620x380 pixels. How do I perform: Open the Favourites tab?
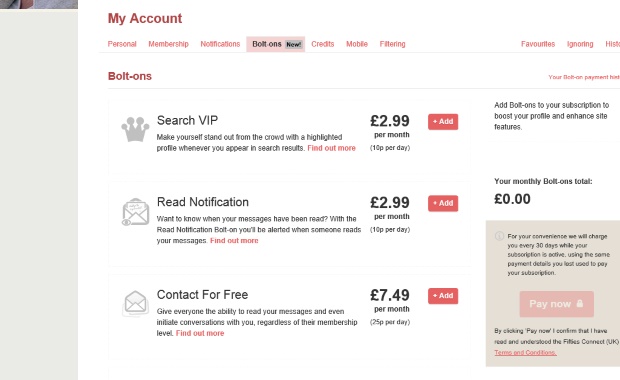[x=538, y=44]
